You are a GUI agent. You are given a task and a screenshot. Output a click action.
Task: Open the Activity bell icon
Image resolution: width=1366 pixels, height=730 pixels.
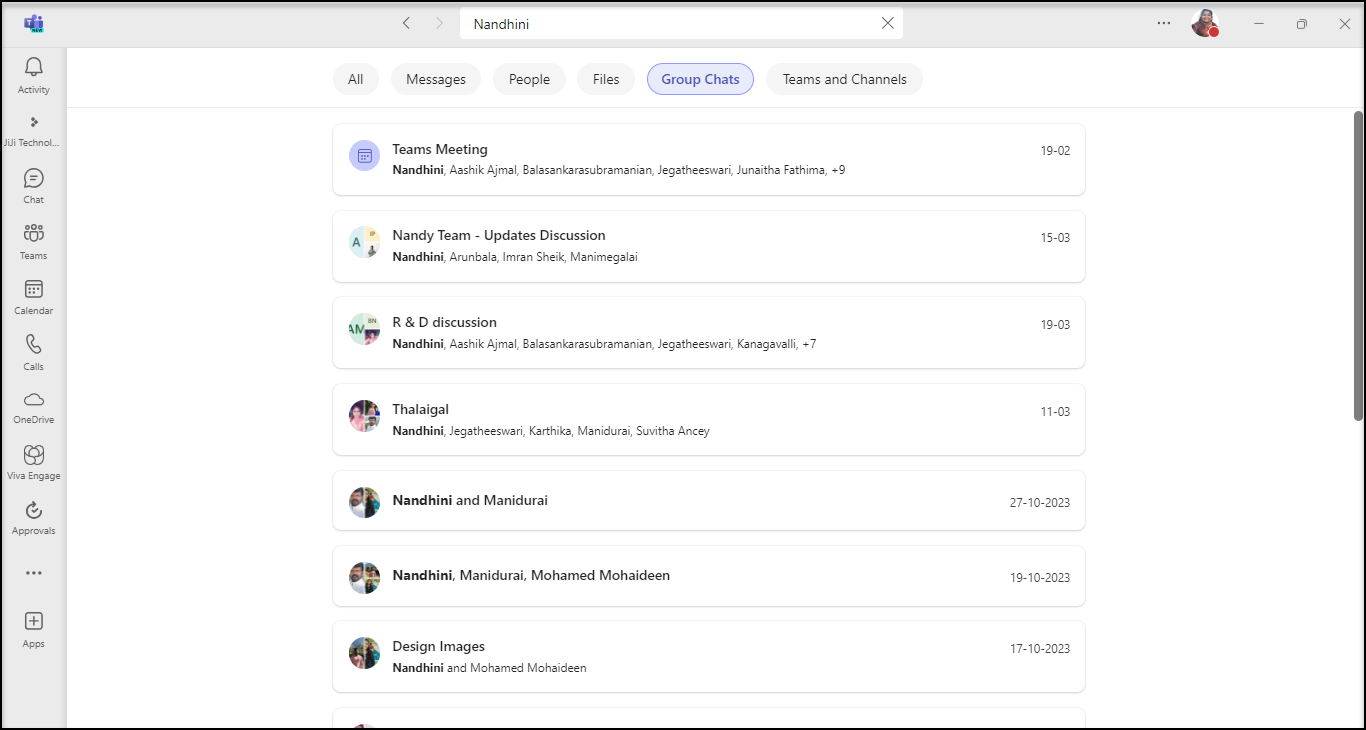pyautogui.click(x=33, y=68)
